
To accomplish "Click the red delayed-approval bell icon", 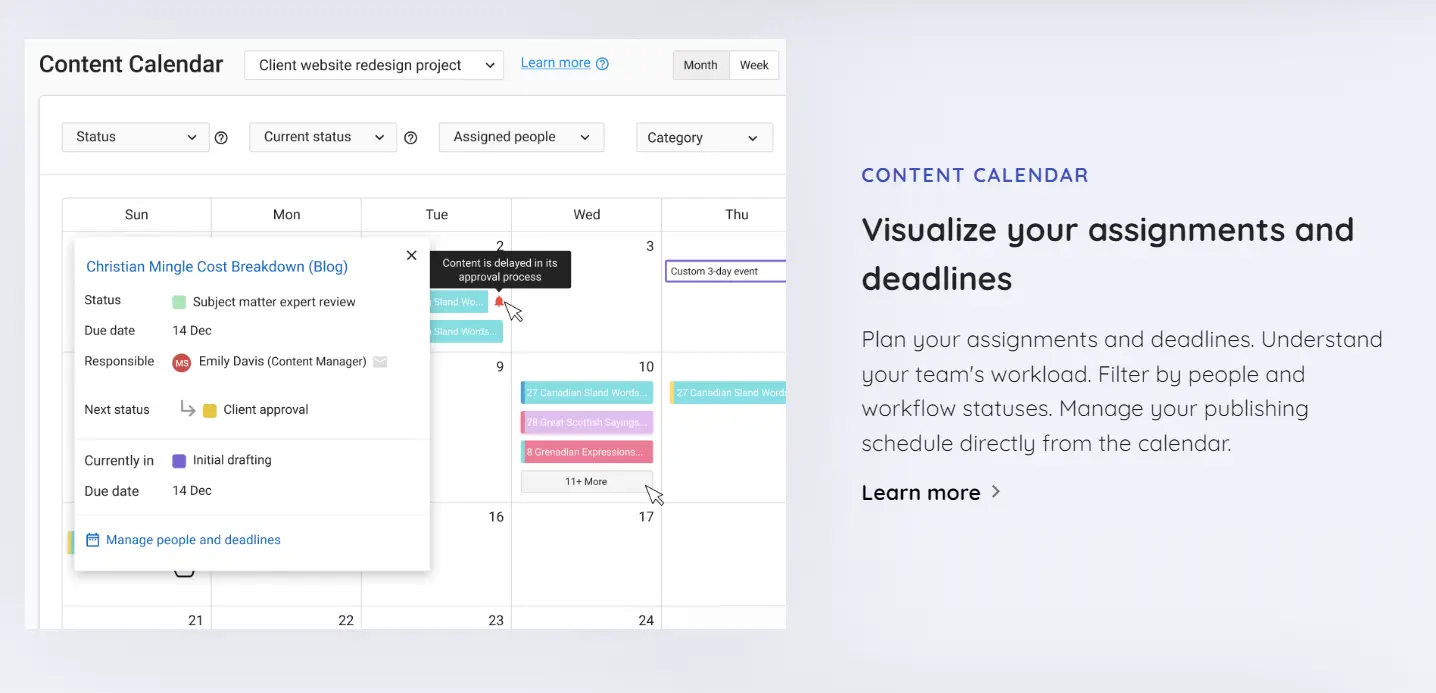I will [x=500, y=301].
